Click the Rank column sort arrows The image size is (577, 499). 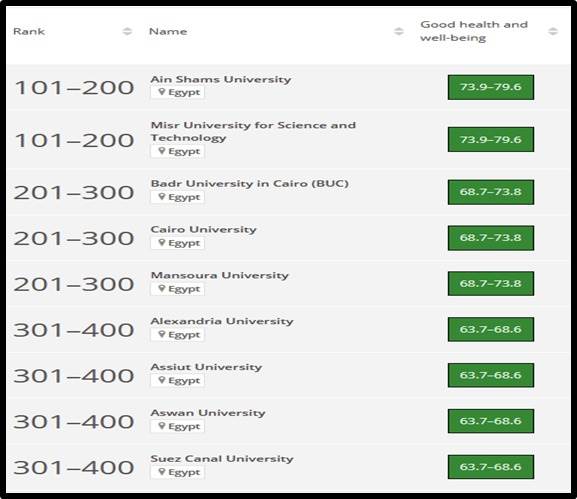[x=127, y=31]
